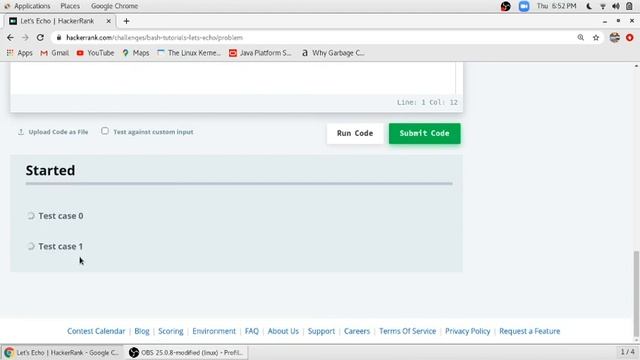
Task: Click inside the code editor area
Action: [233, 78]
